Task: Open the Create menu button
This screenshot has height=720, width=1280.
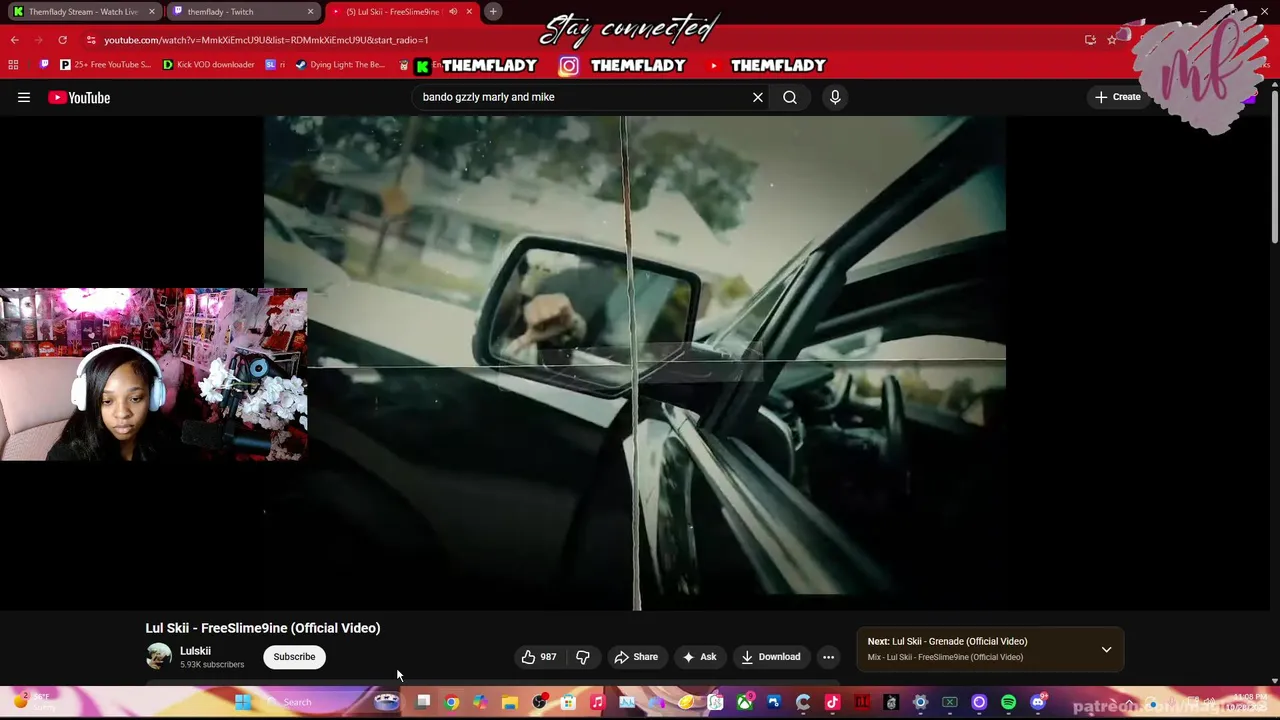Action: coord(1118,97)
